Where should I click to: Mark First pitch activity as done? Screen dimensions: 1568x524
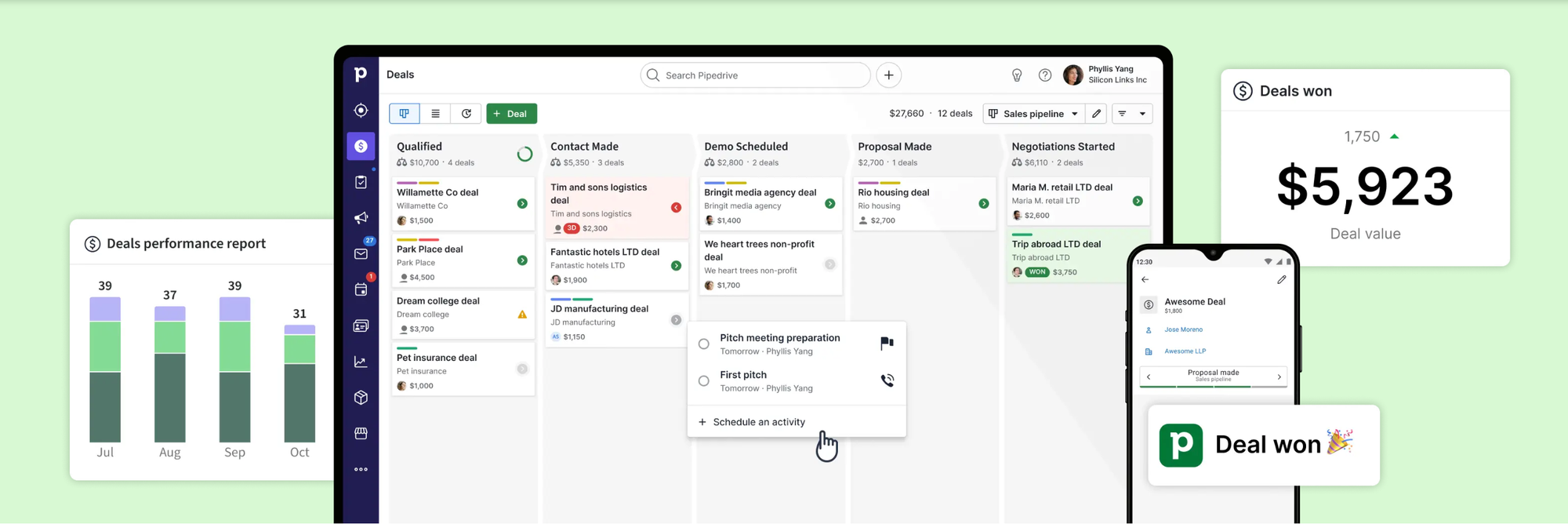point(704,381)
